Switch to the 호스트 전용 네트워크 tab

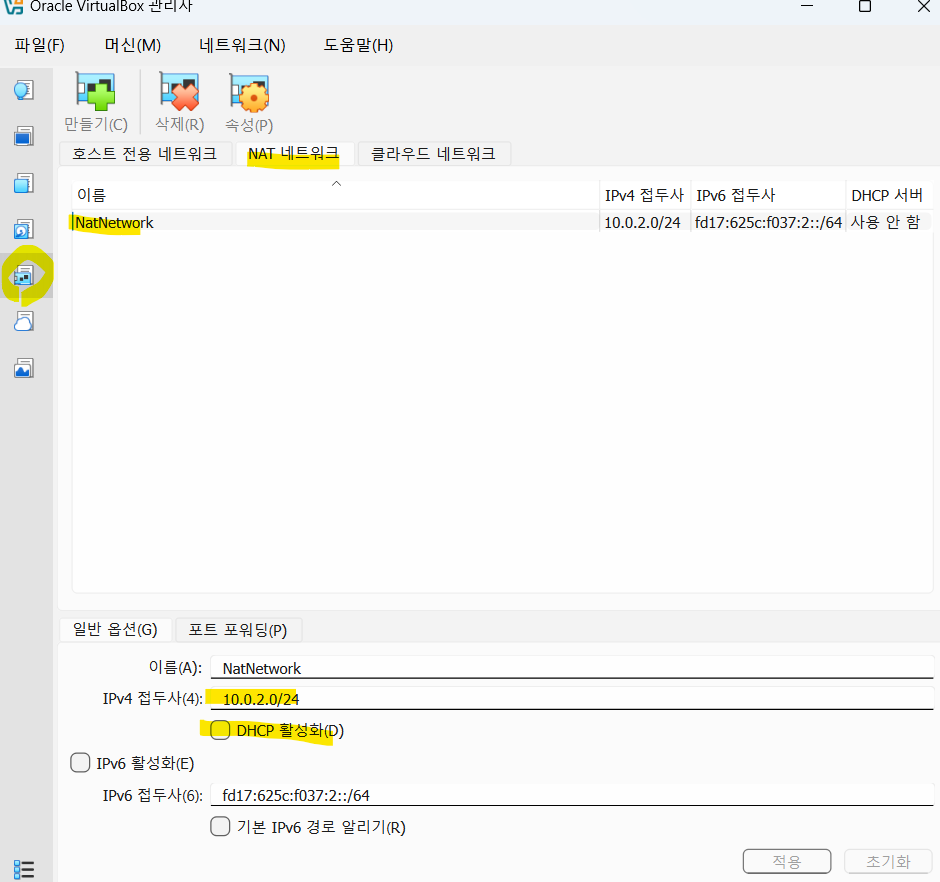[x=144, y=154]
